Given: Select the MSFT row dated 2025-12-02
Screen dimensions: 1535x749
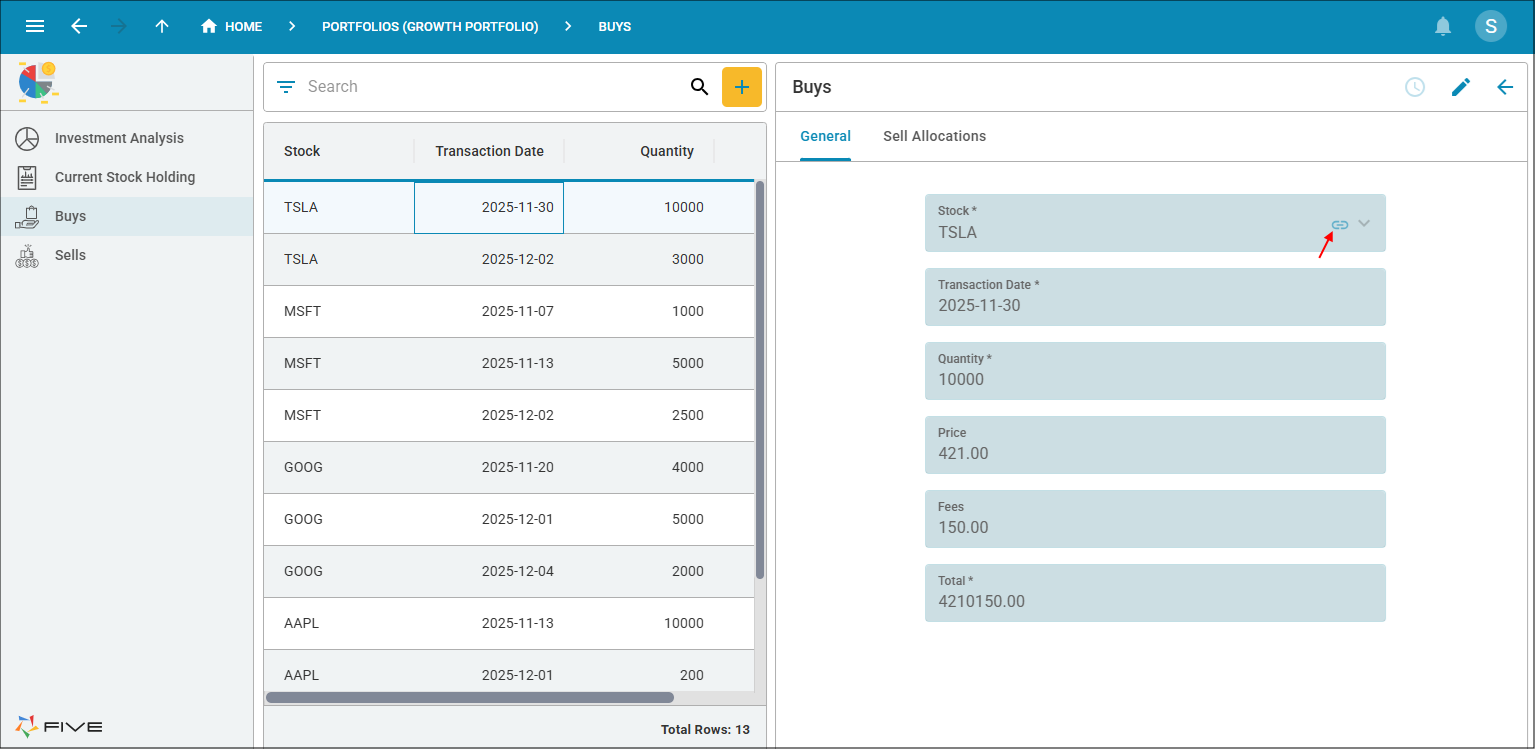Looking at the screenshot, I should click(x=509, y=416).
